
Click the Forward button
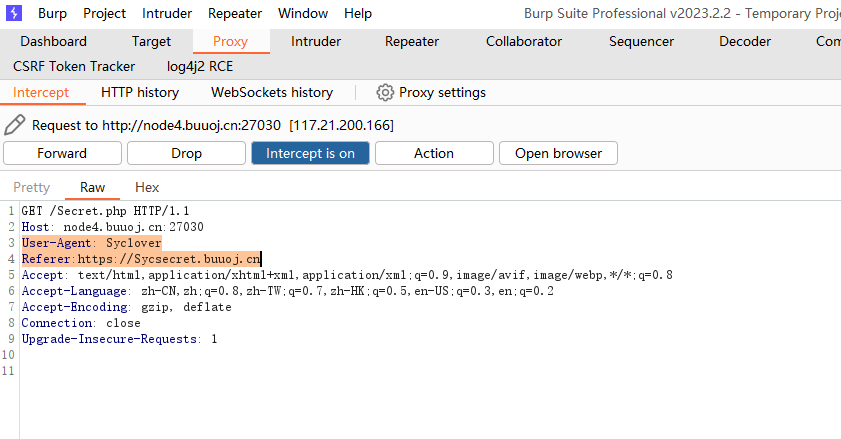pos(62,153)
